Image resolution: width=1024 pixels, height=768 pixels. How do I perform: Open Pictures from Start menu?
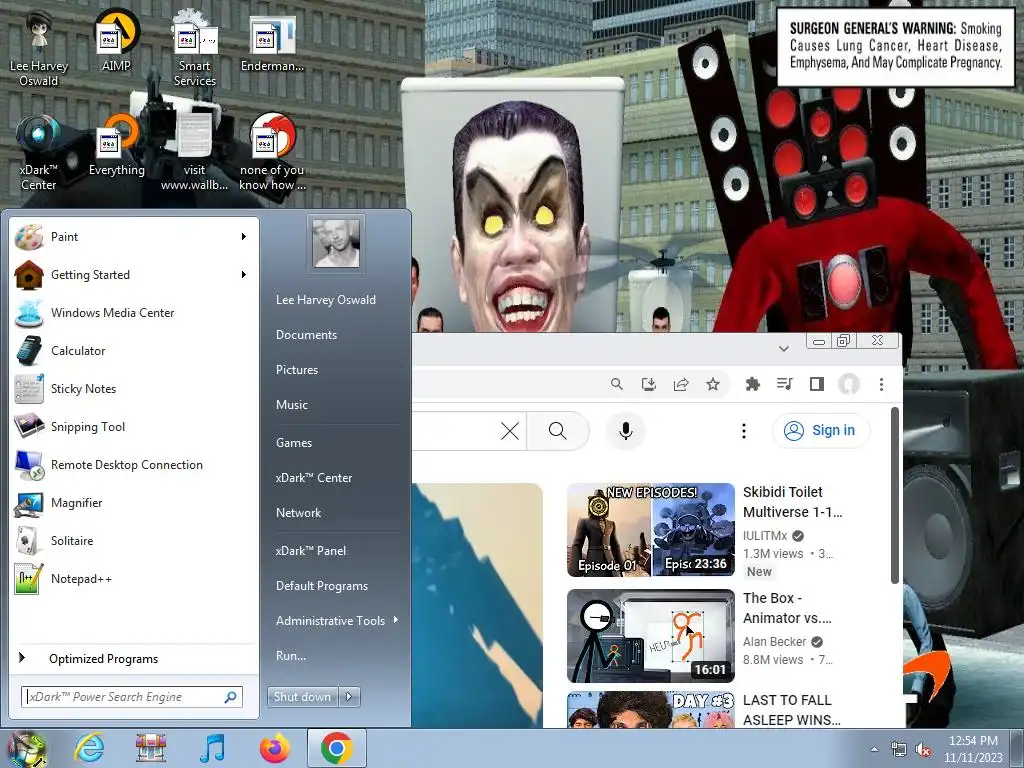pos(296,370)
